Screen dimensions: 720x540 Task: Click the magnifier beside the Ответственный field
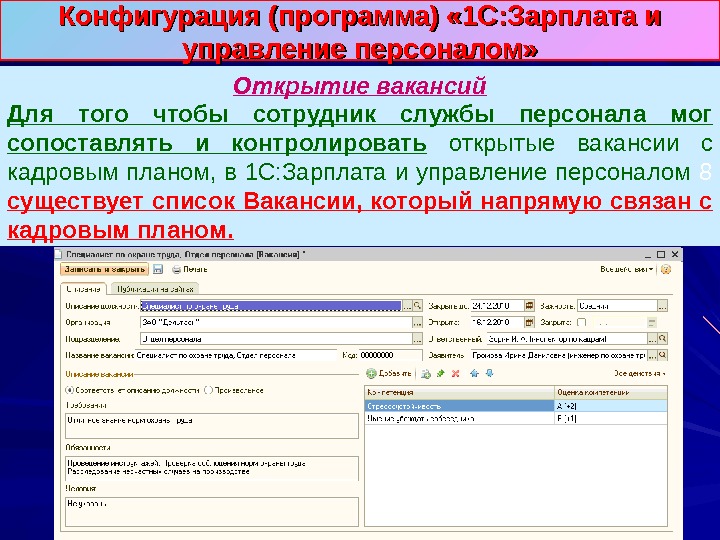click(662, 339)
